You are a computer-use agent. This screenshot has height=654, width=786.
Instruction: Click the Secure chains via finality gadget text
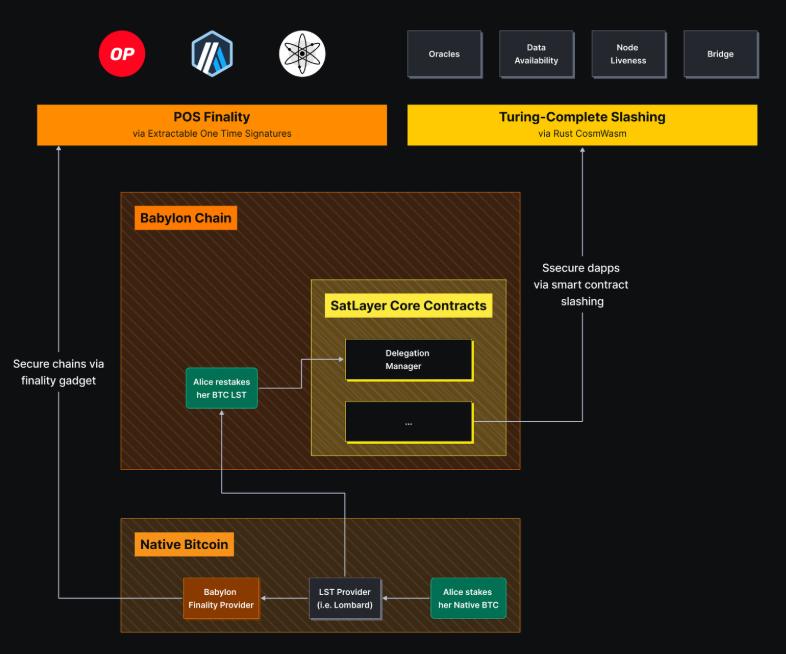[x=59, y=372]
